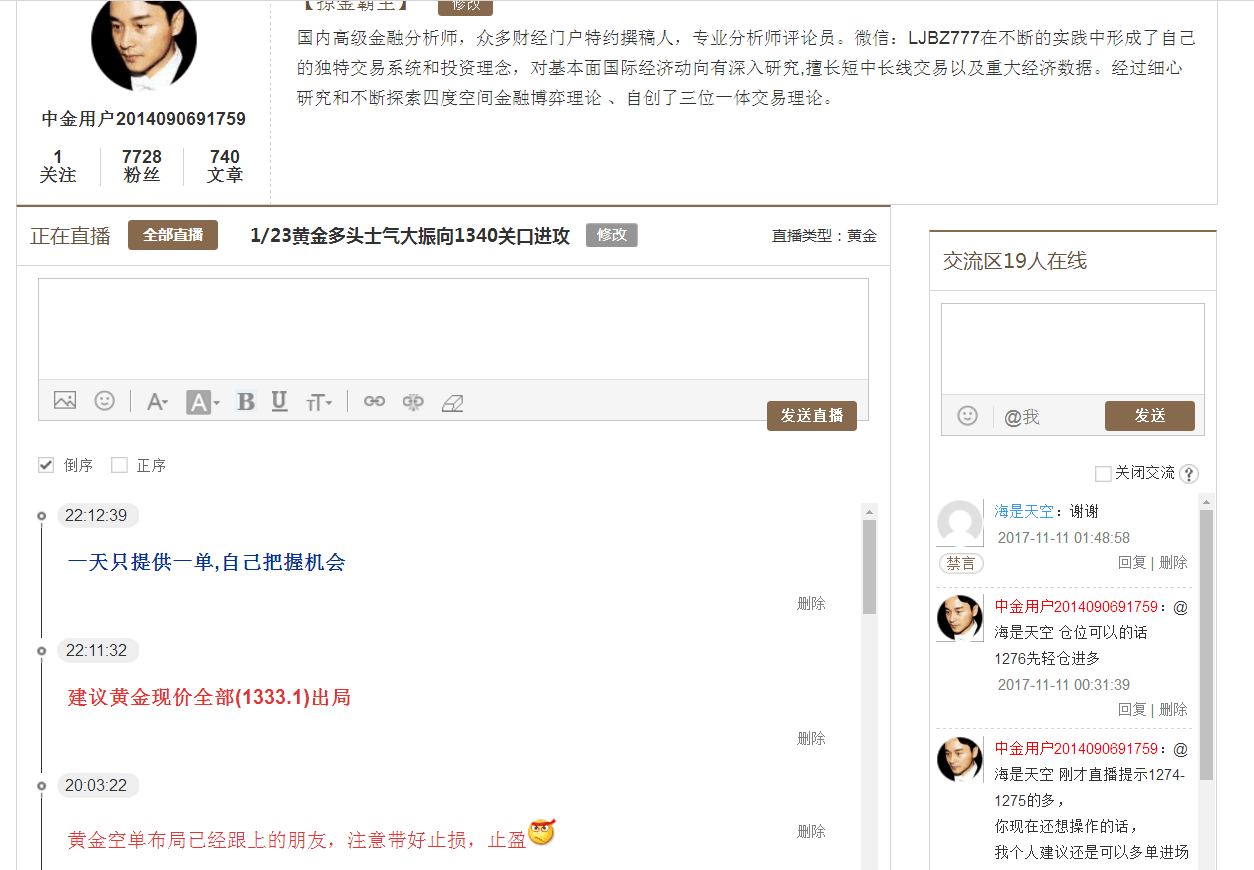Click the eraser clear-formatting icon
This screenshot has height=870, width=1254.
(453, 402)
